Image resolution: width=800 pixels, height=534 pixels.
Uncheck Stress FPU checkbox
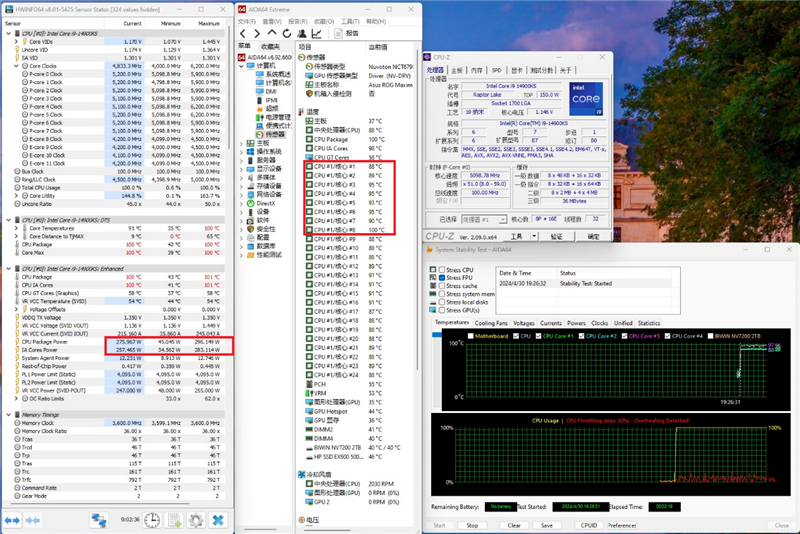point(442,278)
